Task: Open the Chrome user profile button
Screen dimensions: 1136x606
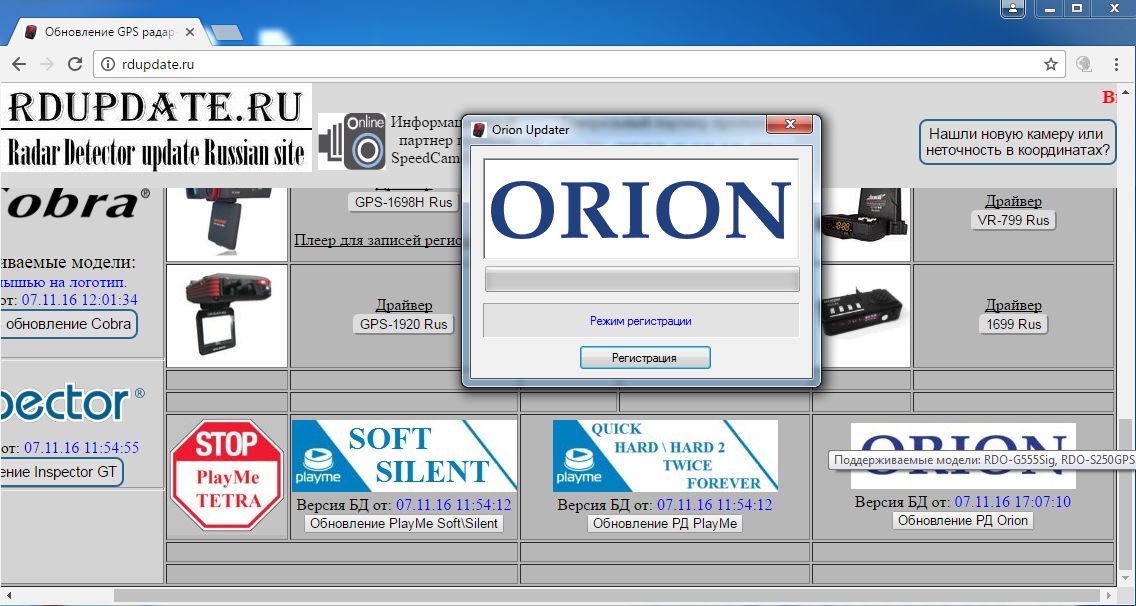Action: coord(1013,8)
